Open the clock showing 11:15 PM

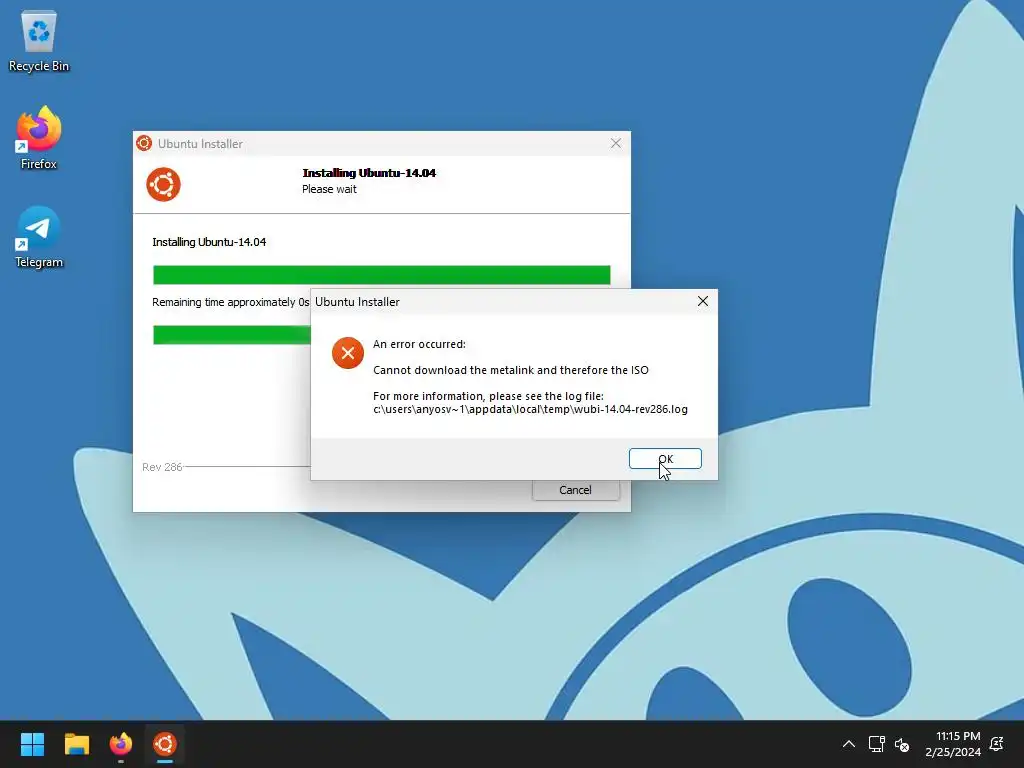click(953, 744)
